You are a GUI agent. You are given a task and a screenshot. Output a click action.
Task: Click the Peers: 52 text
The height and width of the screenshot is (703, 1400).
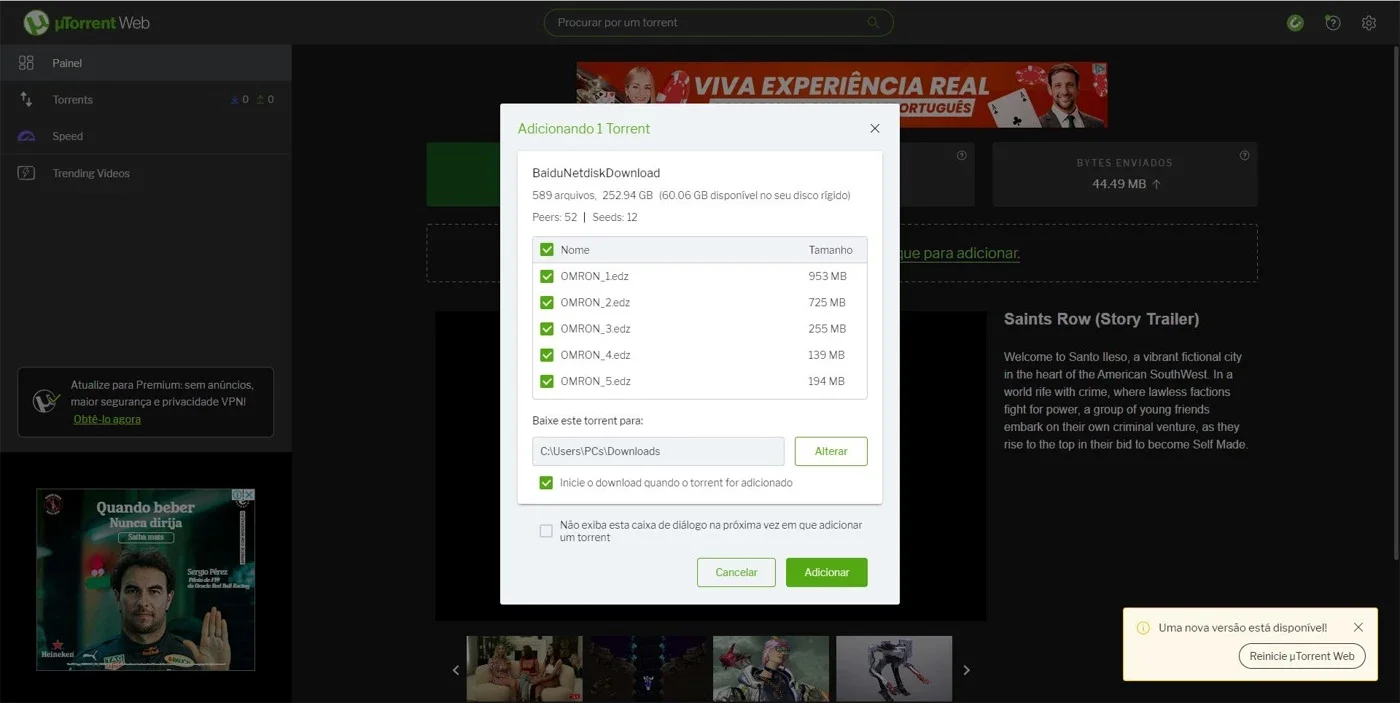click(555, 217)
